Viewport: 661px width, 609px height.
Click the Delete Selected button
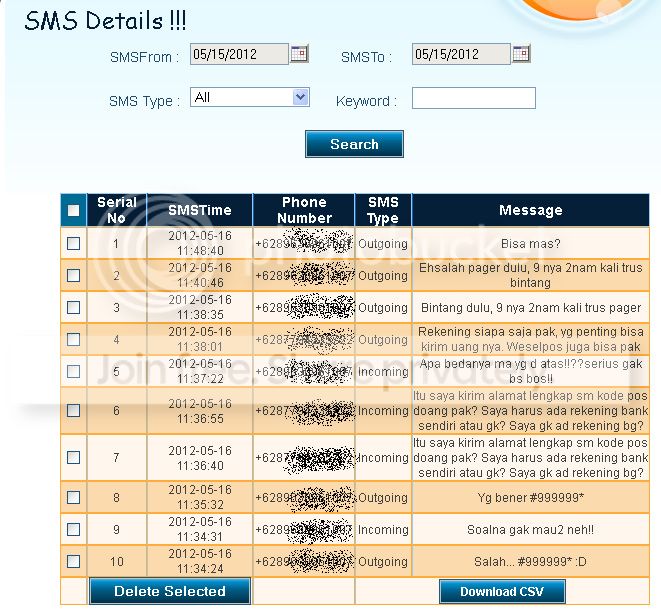coord(170,591)
